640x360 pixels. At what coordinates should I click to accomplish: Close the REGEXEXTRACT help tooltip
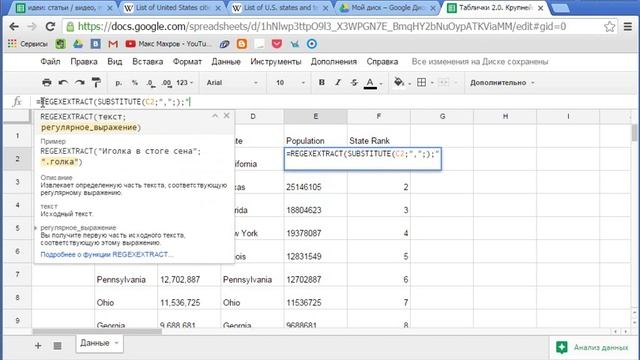pyautogui.click(x=227, y=116)
